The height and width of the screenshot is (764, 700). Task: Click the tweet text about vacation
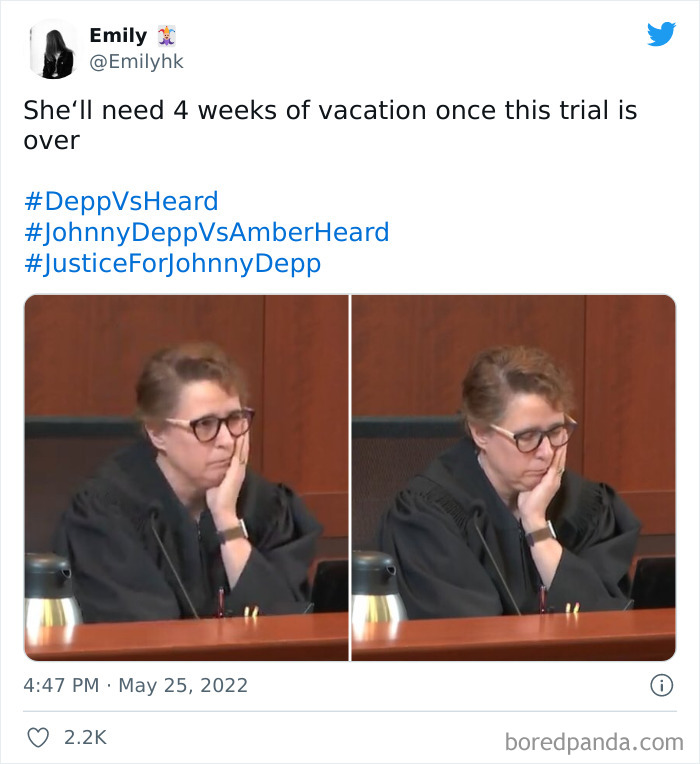[x=330, y=125]
